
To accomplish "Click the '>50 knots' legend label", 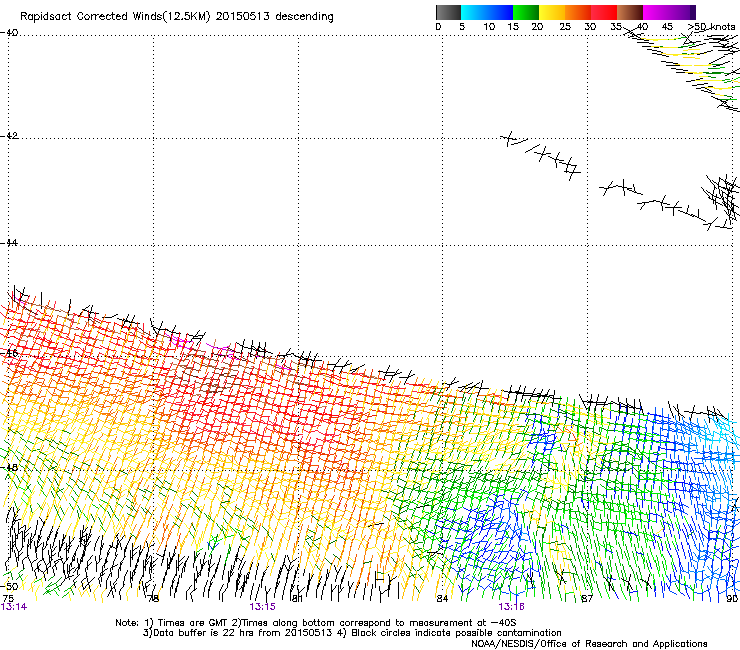I will 711,26.
